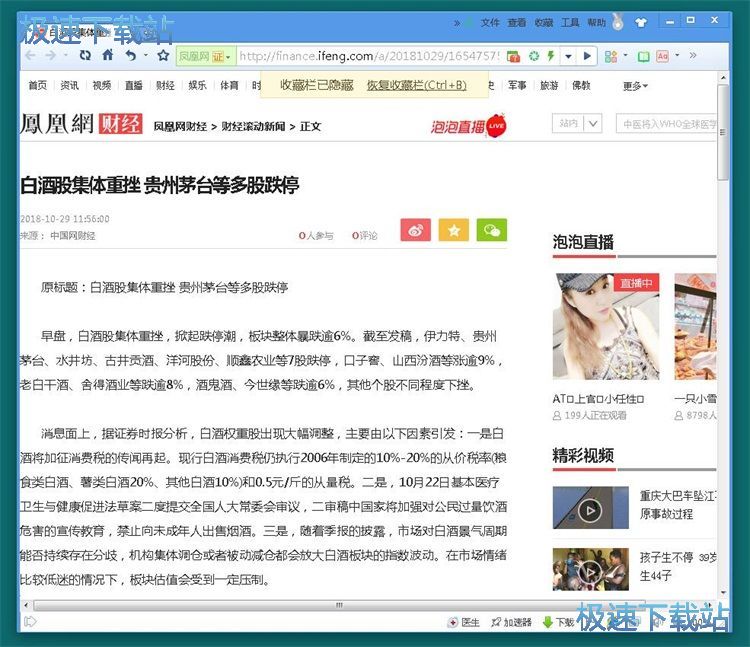Image resolution: width=750 pixels, height=647 pixels.
Task: Open the 工具 menu
Action: 570,22
